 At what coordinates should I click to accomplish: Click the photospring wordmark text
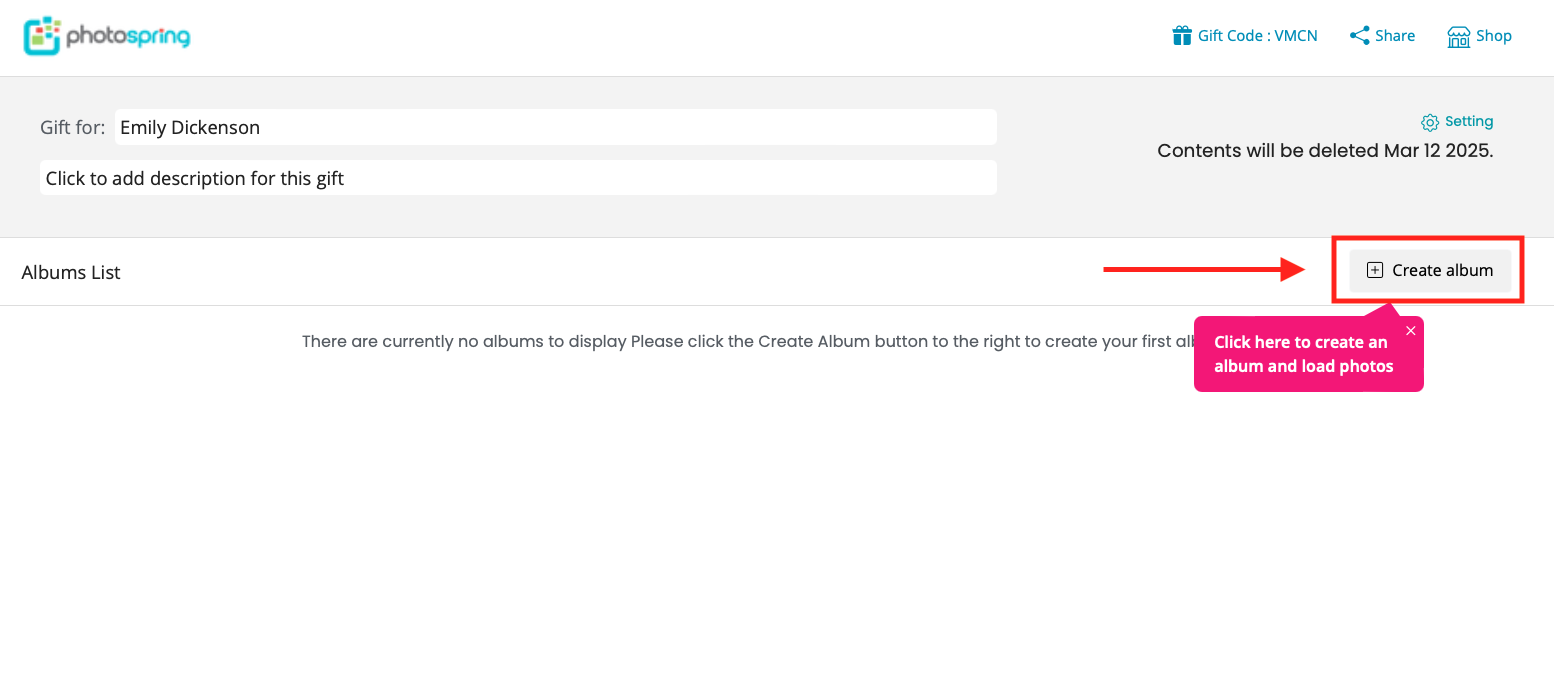[x=128, y=38]
